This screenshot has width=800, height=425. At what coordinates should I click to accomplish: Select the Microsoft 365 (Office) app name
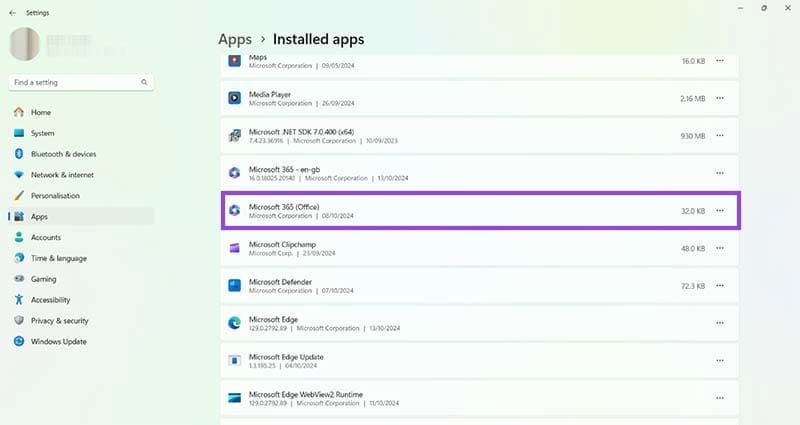284,207
